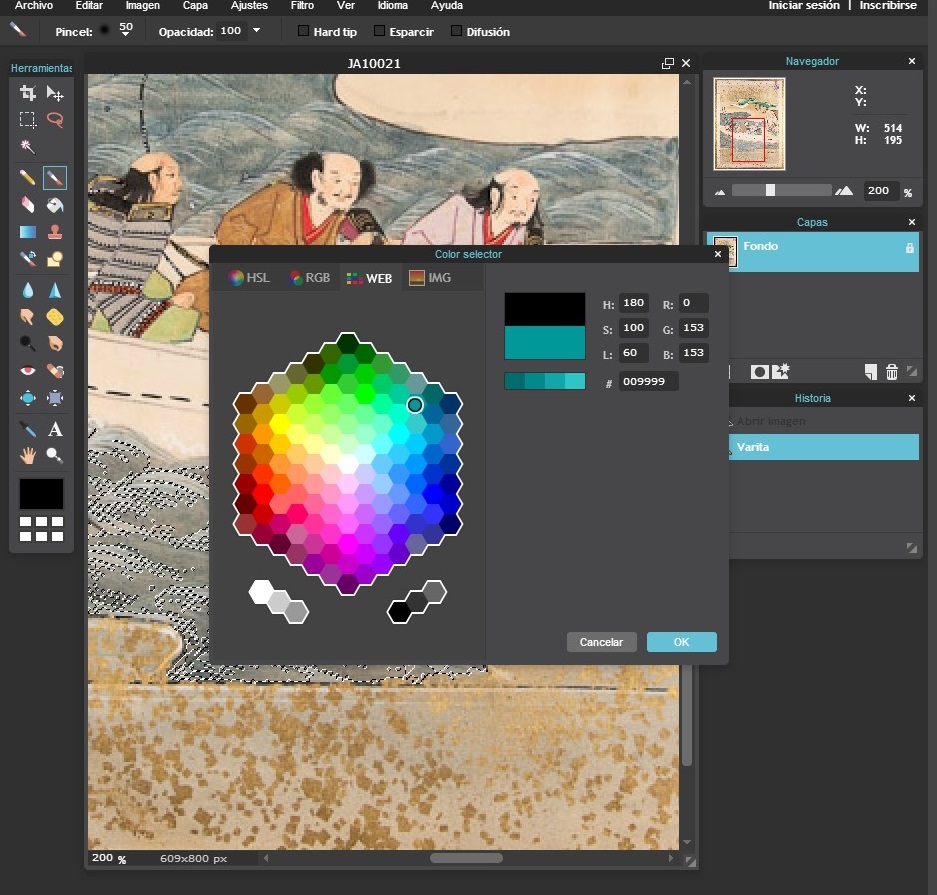The height and width of the screenshot is (895, 937).
Task: Select the Bloat tool
Action: coord(27,398)
